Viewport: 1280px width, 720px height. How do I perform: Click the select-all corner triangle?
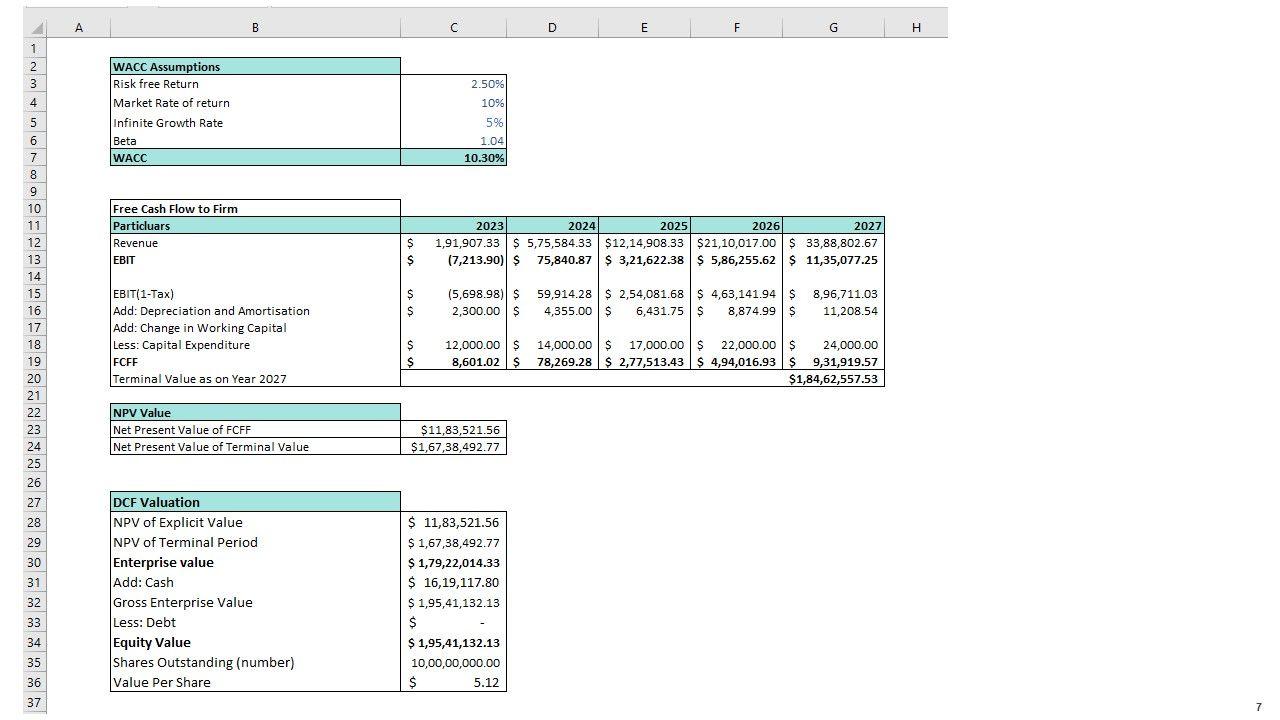click(x=35, y=28)
